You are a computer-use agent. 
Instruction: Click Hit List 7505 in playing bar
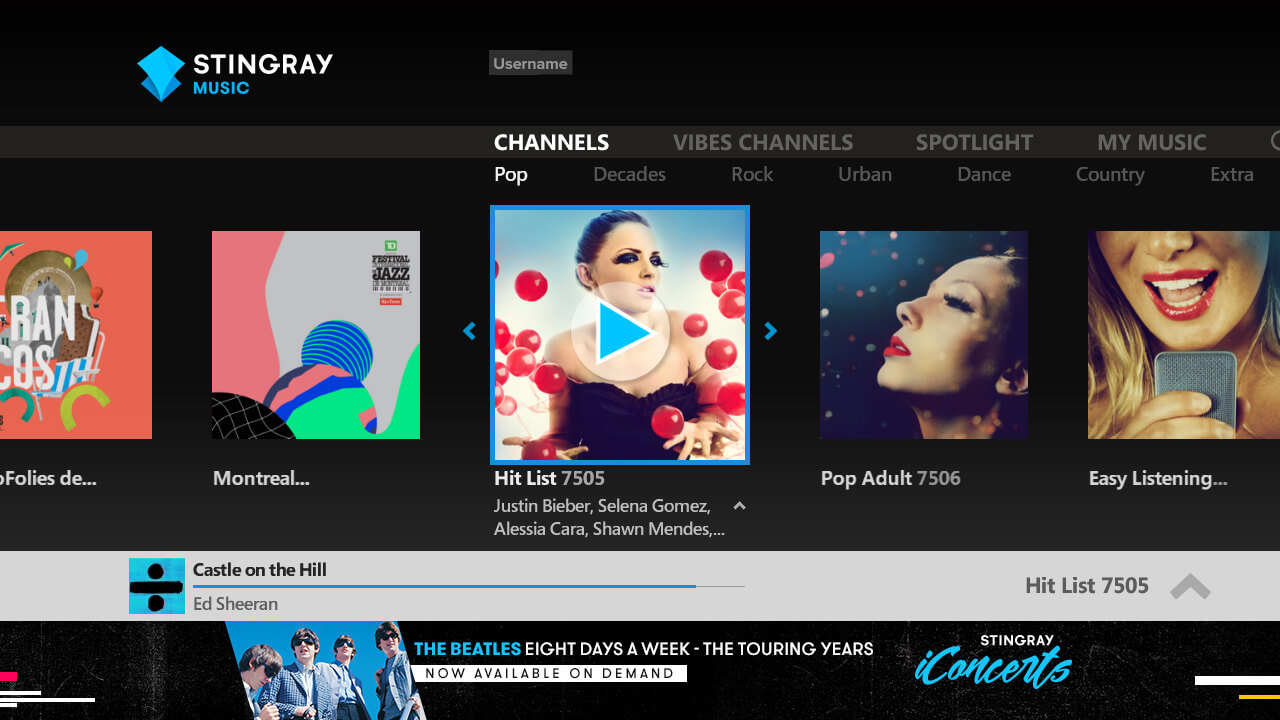pos(1087,586)
